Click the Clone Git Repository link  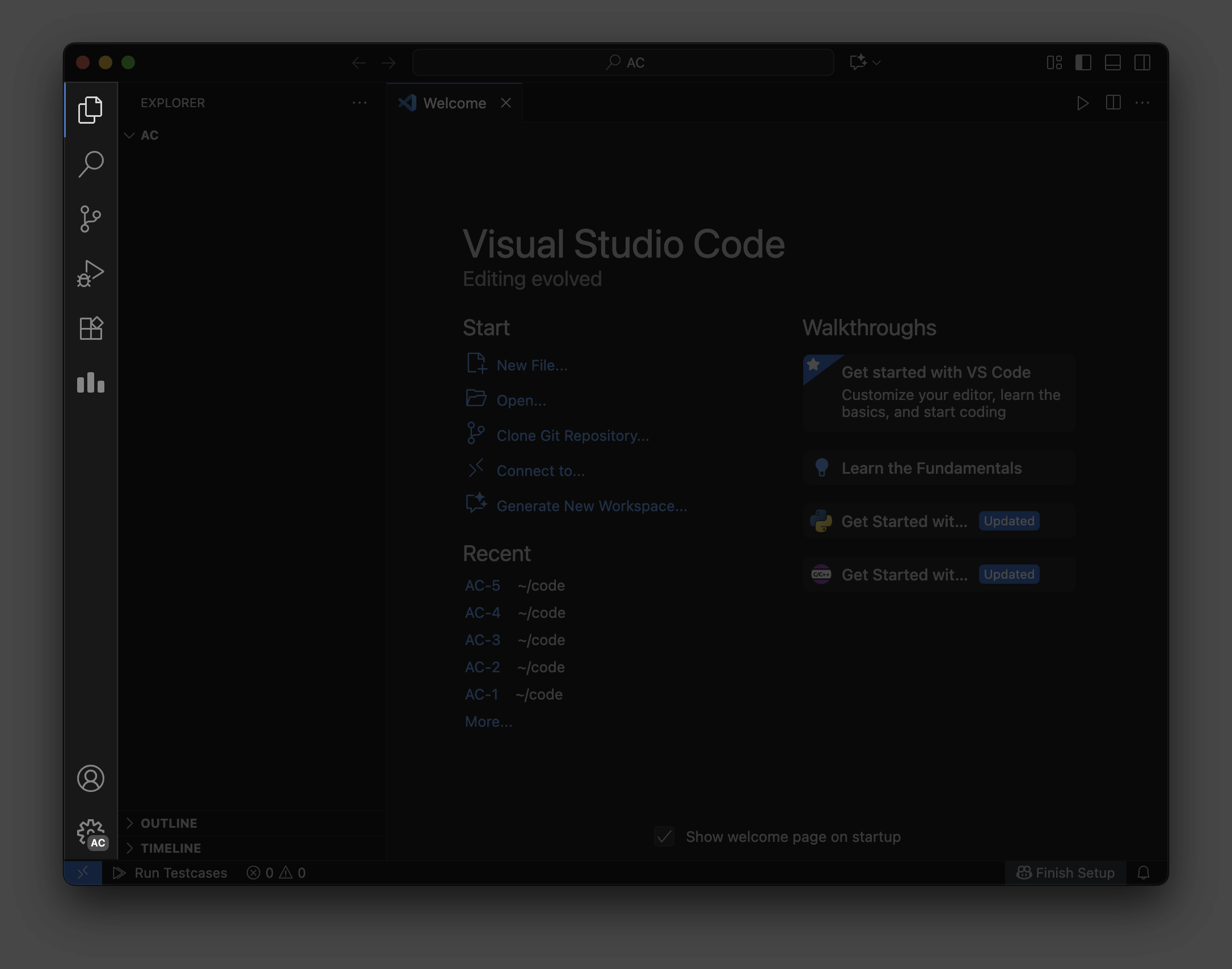click(x=572, y=436)
